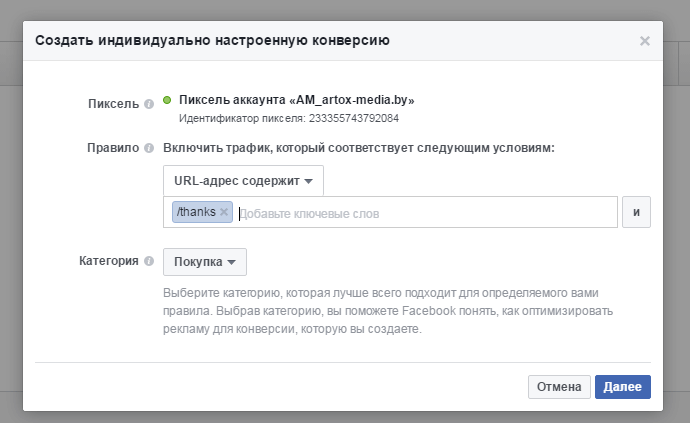Screen dimensions: 690x423
Task: Click the info icon next to Пиксель
Action: [149, 102]
